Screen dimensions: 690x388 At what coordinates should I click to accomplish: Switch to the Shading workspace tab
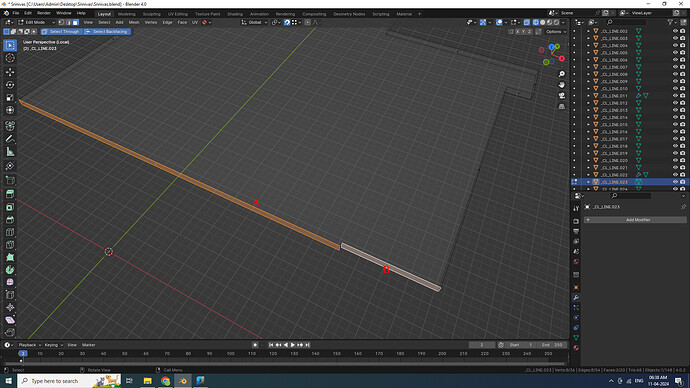pos(235,14)
